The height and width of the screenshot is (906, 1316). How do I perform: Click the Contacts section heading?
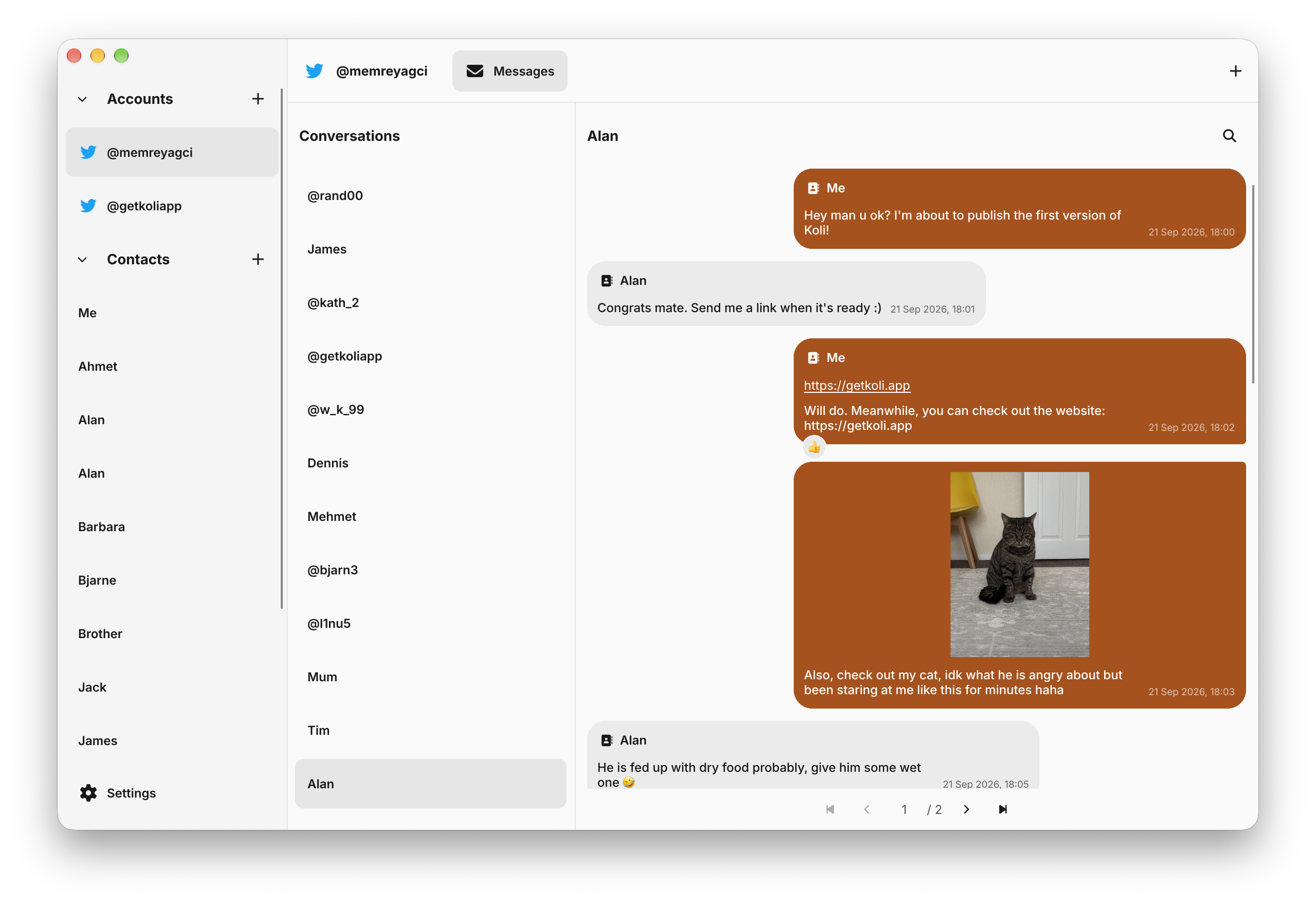(x=138, y=260)
